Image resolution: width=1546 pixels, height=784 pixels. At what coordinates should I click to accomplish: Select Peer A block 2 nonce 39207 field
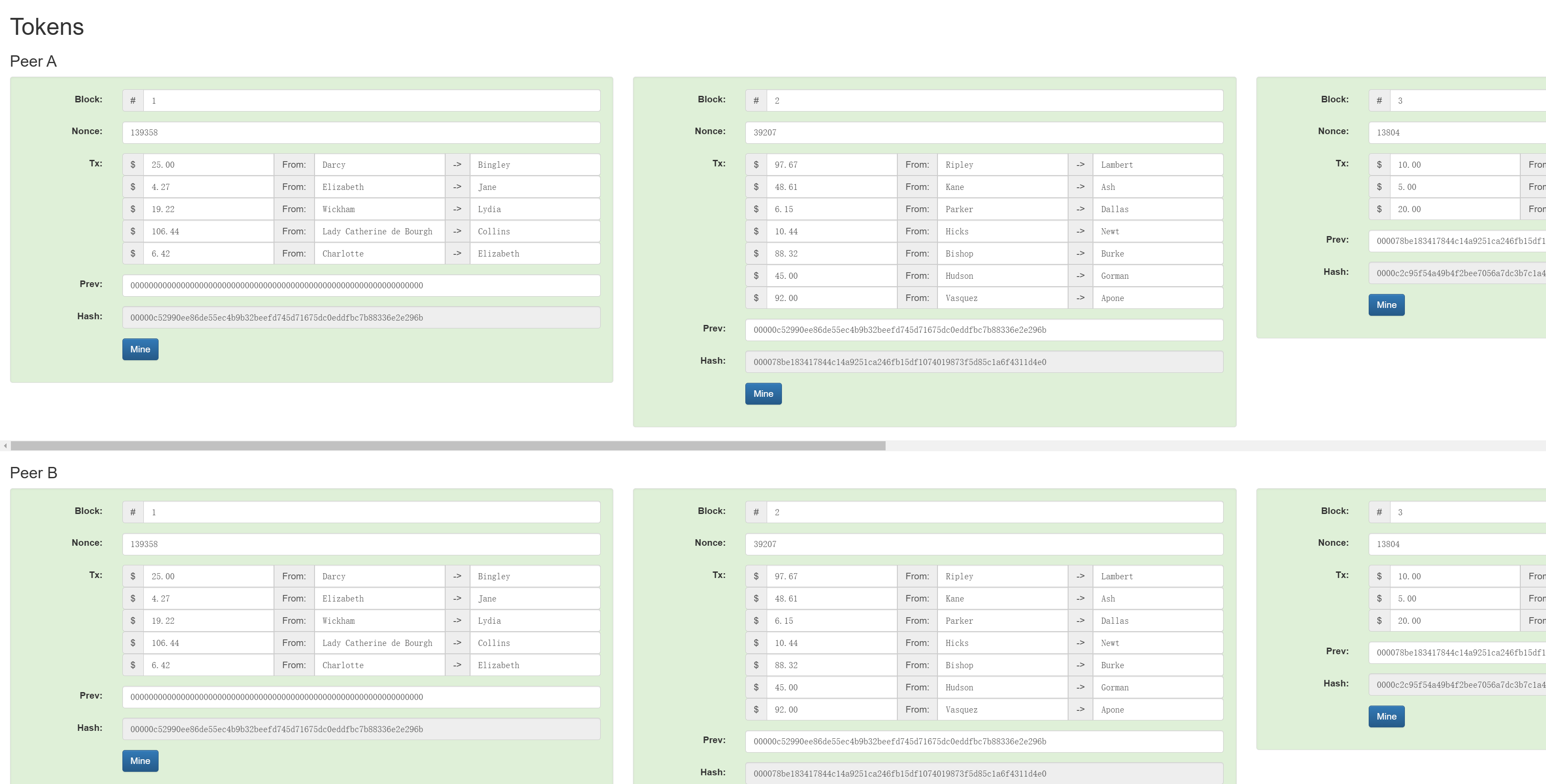click(984, 132)
